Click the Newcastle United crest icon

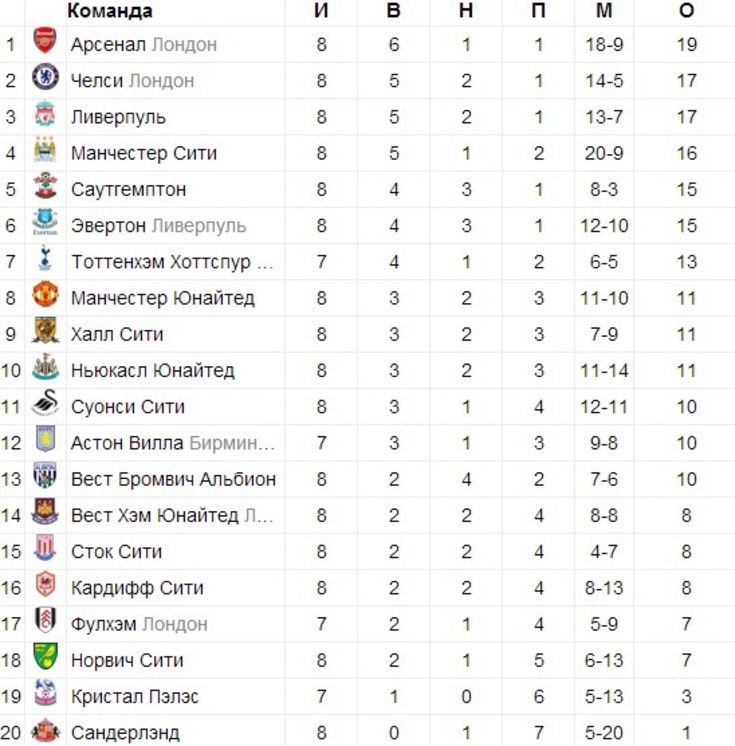click(x=45, y=367)
